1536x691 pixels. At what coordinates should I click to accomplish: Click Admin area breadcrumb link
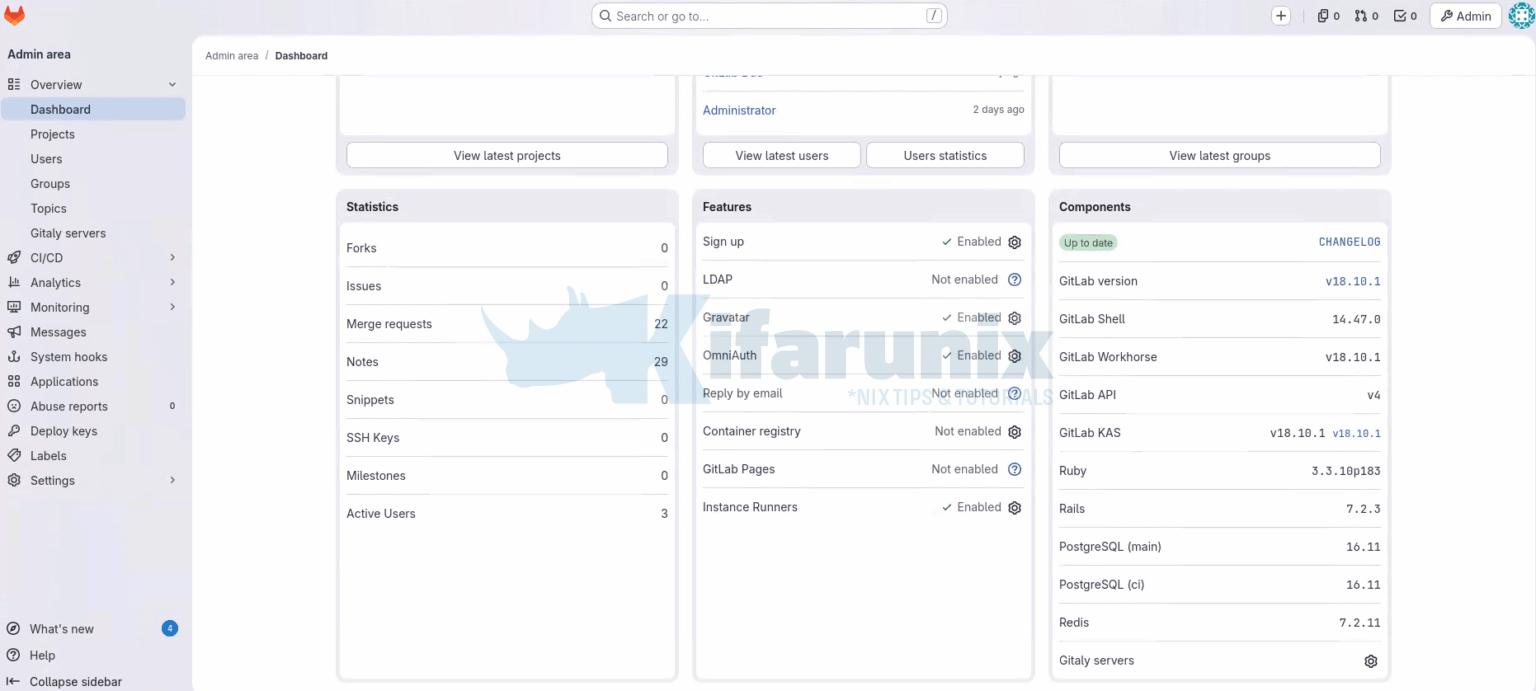tap(232, 56)
